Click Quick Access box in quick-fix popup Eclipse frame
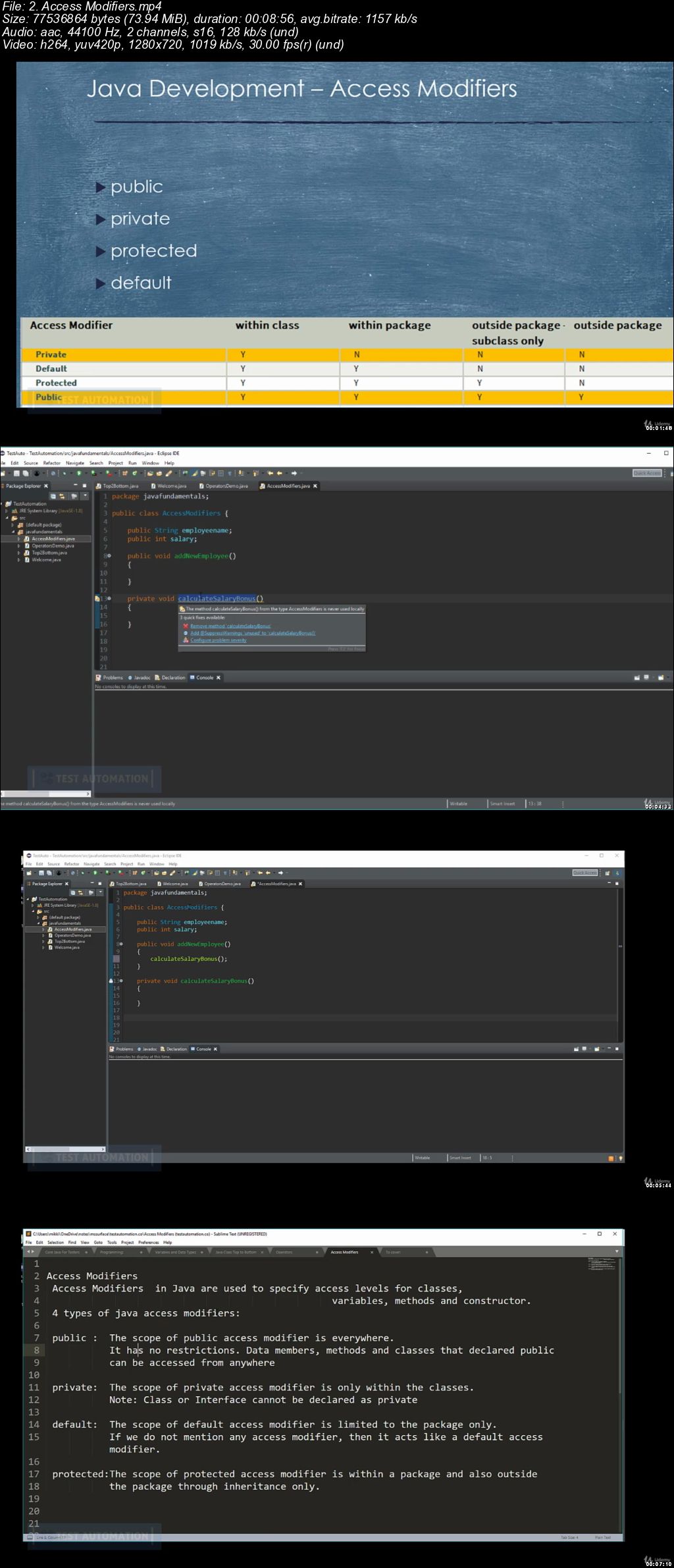Image resolution: width=674 pixels, height=1568 pixels. (x=647, y=473)
